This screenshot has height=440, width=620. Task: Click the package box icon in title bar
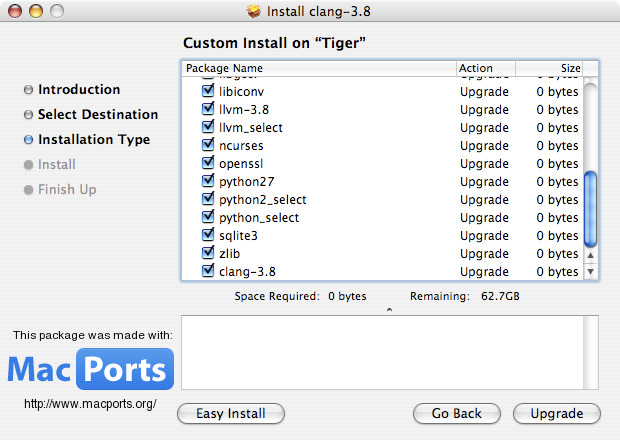click(254, 11)
